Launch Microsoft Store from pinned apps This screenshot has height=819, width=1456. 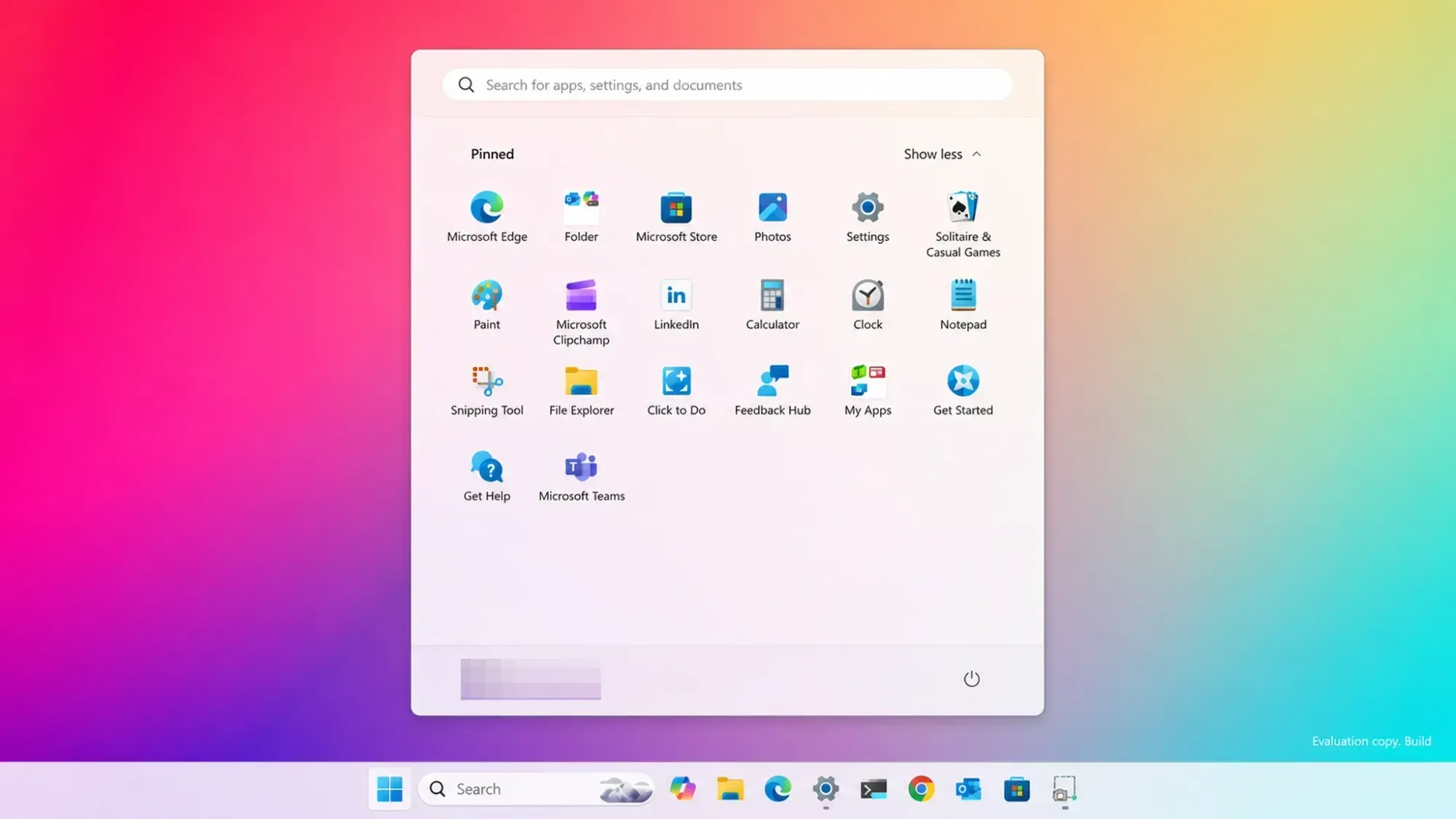coord(676,217)
